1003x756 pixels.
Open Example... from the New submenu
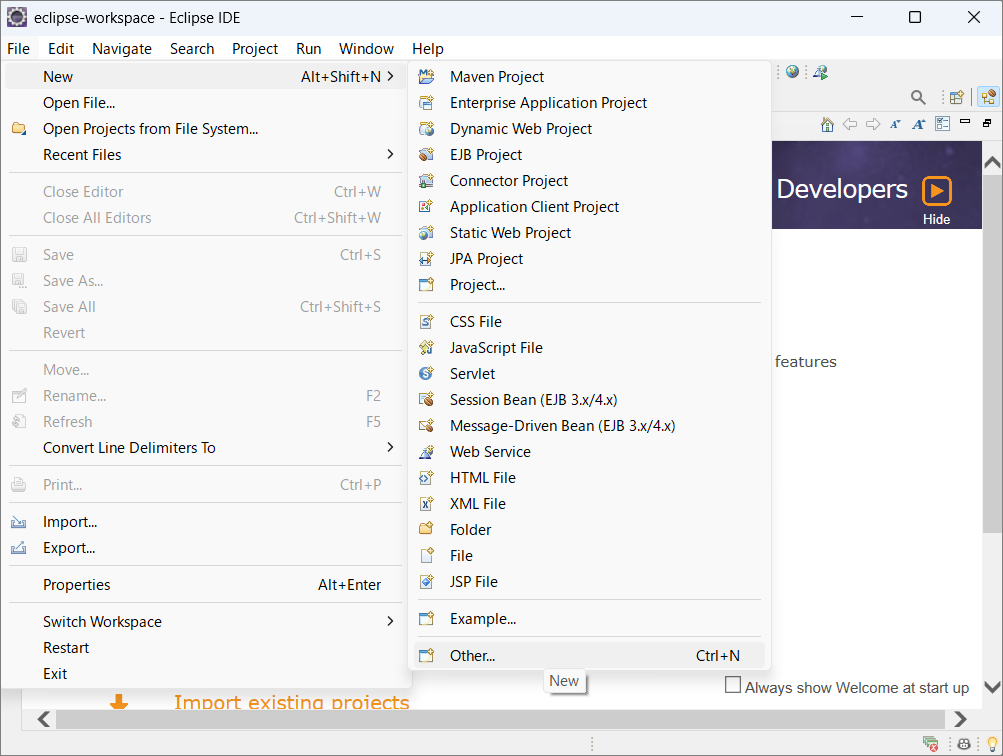[x=588, y=619]
